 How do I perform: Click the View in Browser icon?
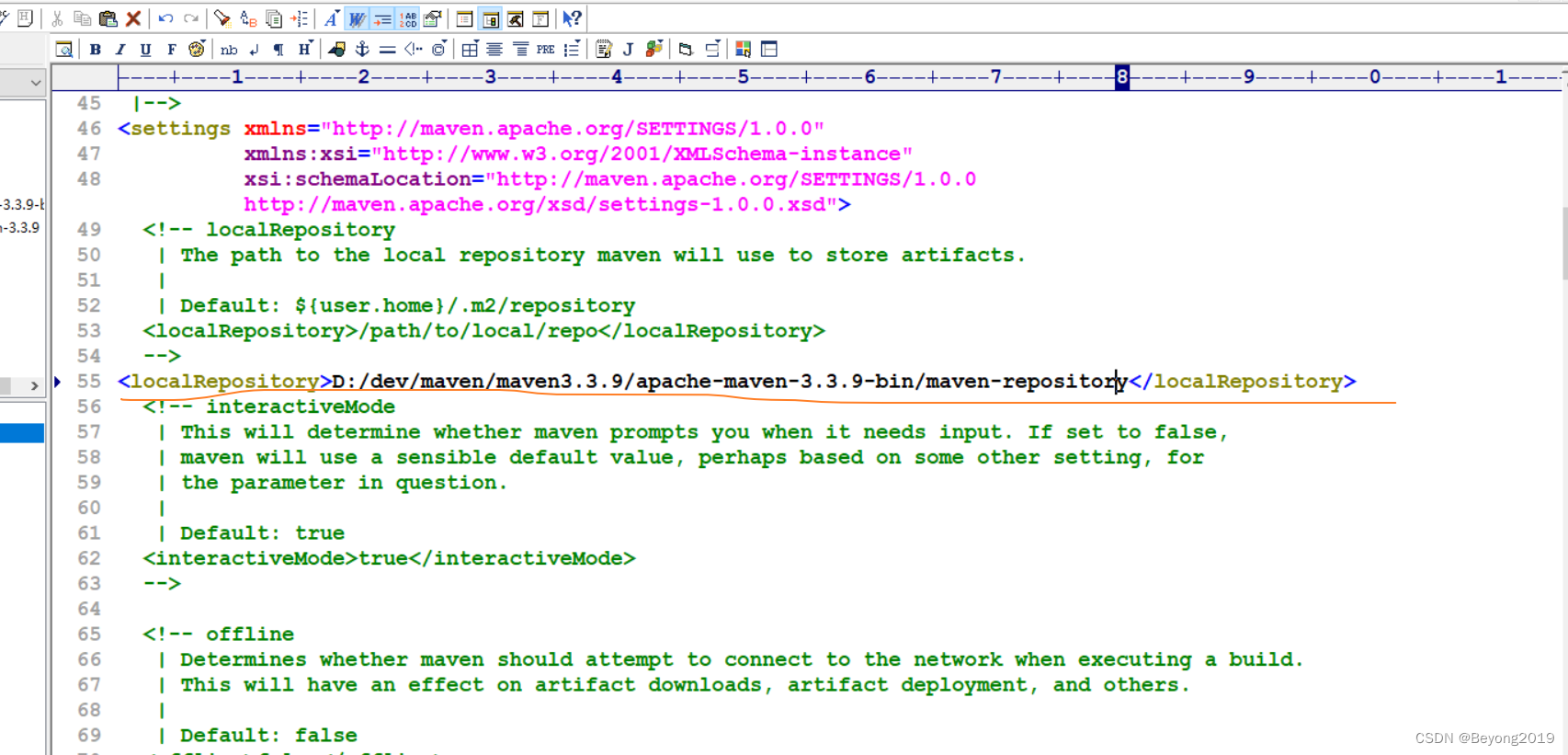click(64, 49)
